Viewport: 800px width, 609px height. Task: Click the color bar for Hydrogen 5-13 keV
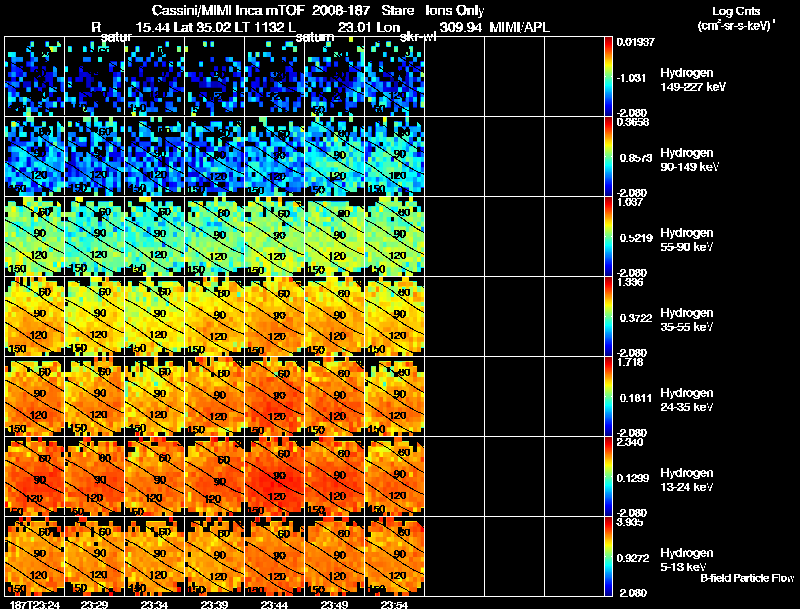608,556
